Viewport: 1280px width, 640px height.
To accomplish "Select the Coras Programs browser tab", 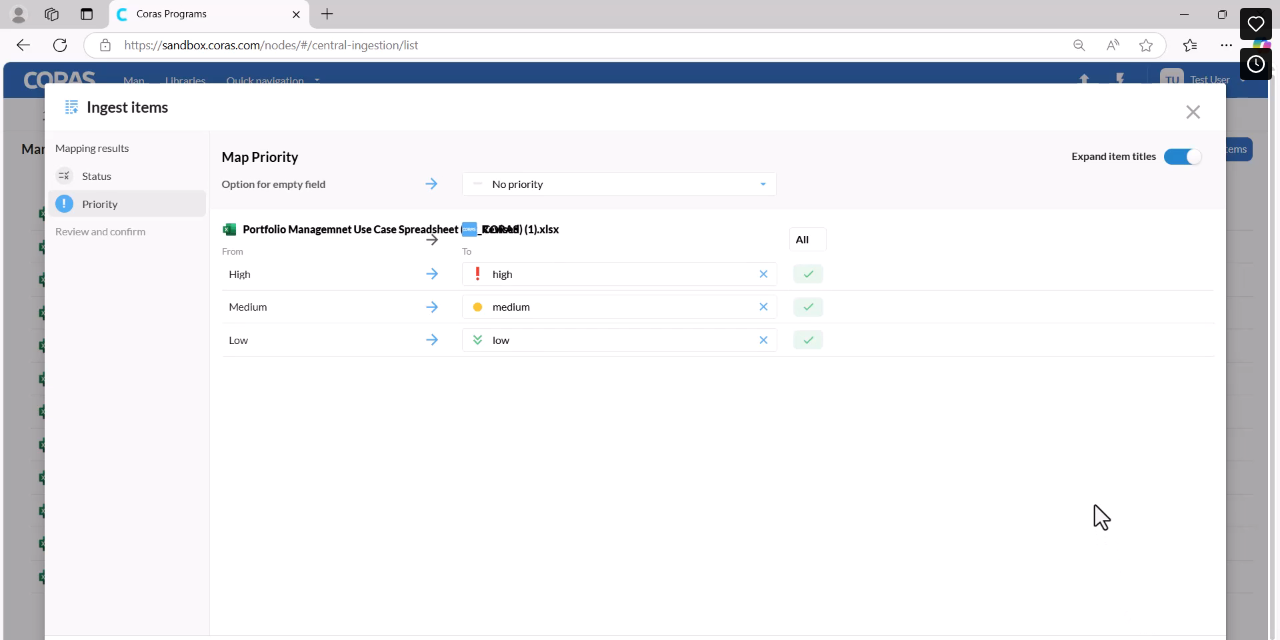I will pos(209,14).
